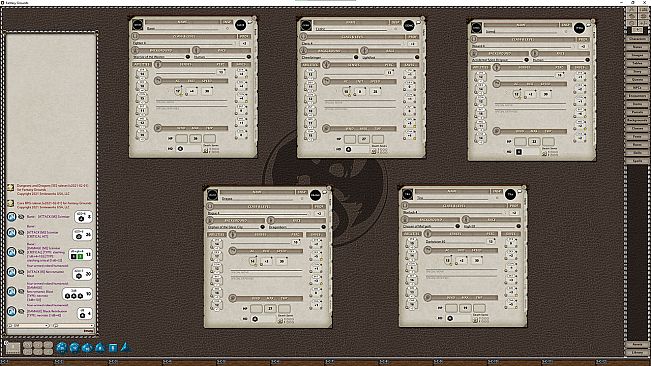
Task: Click the Skills sidebar button
Action: [x=637, y=152]
